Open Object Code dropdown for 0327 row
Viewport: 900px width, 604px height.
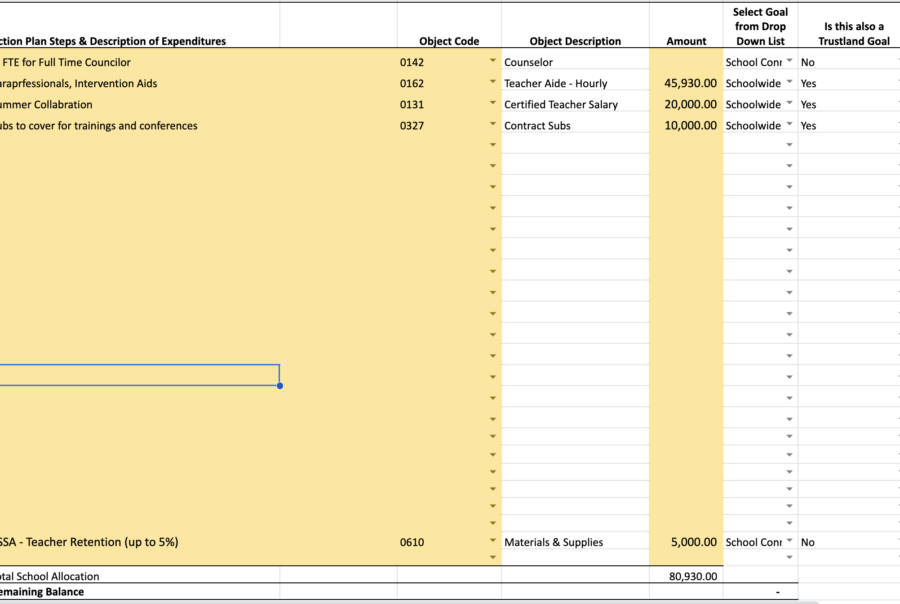(492, 124)
